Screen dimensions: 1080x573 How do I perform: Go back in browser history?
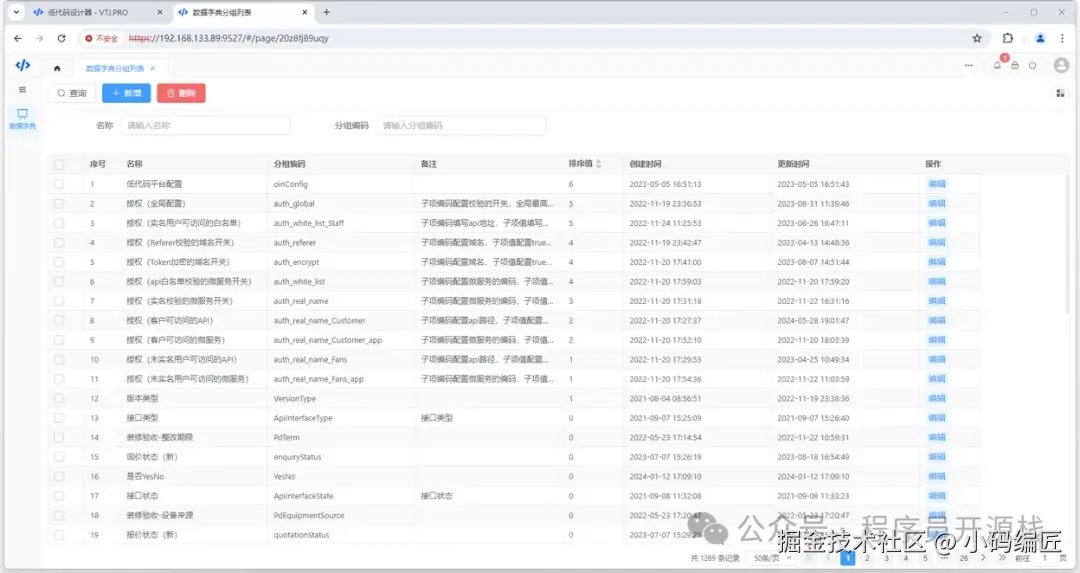tap(17, 39)
